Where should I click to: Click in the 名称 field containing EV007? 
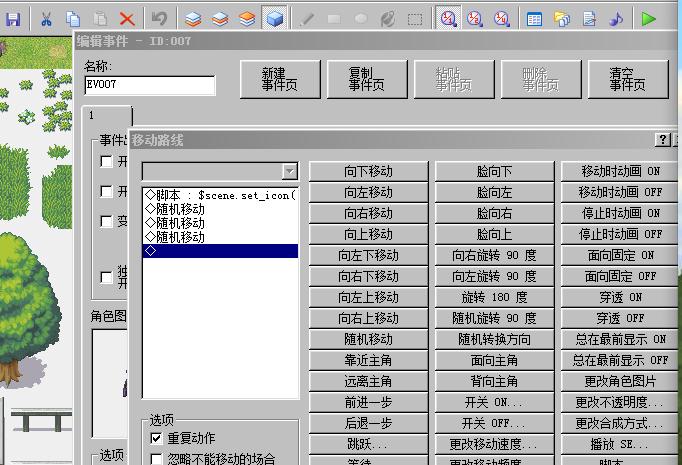click(150, 85)
